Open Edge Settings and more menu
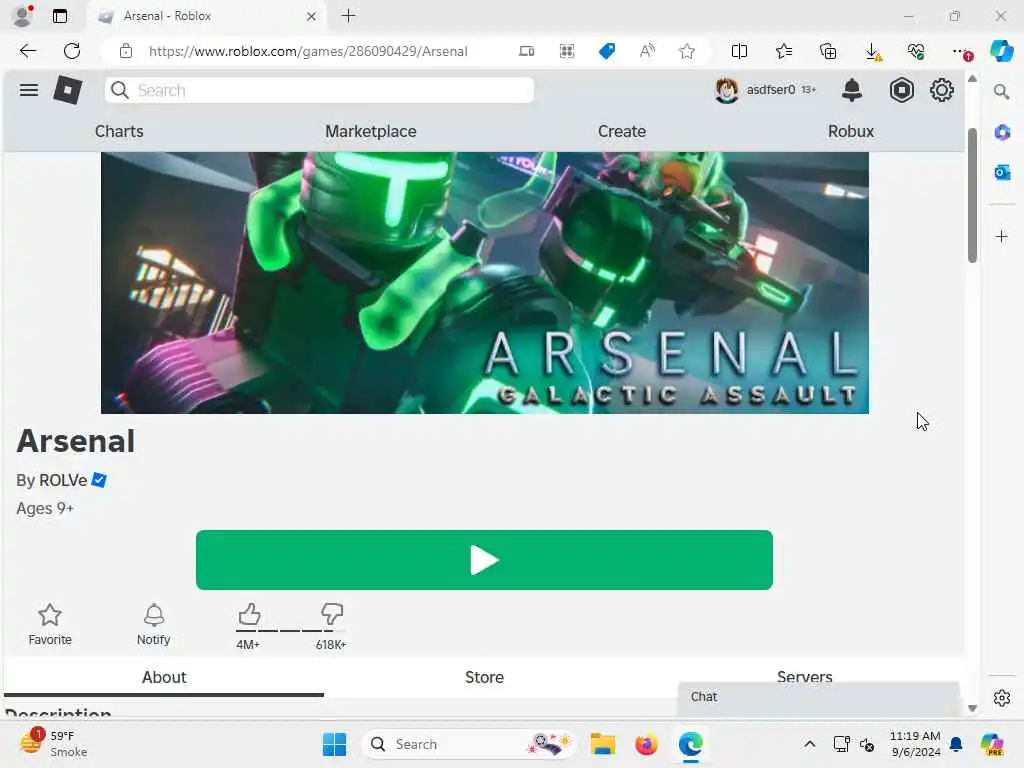The width and height of the screenshot is (1024, 768). click(961, 52)
